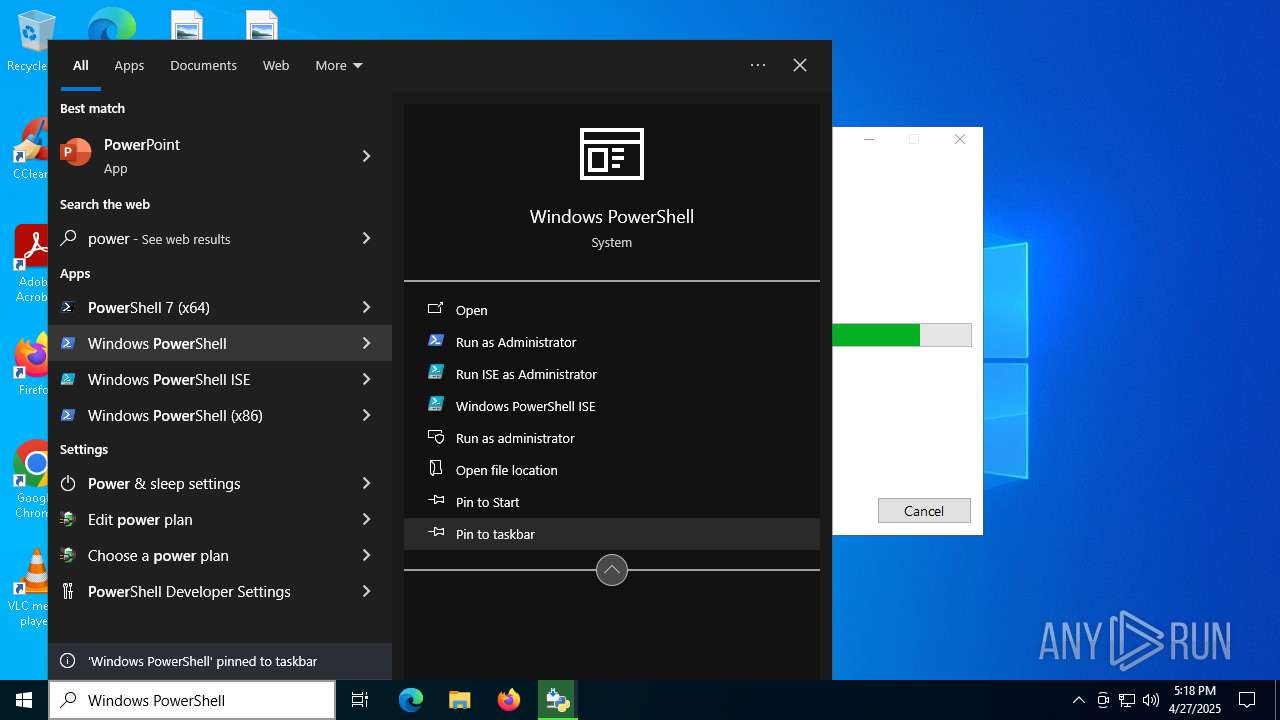Viewport: 1280px width, 720px height.
Task: Open the More filter dropdown
Action: pyautogui.click(x=339, y=65)
